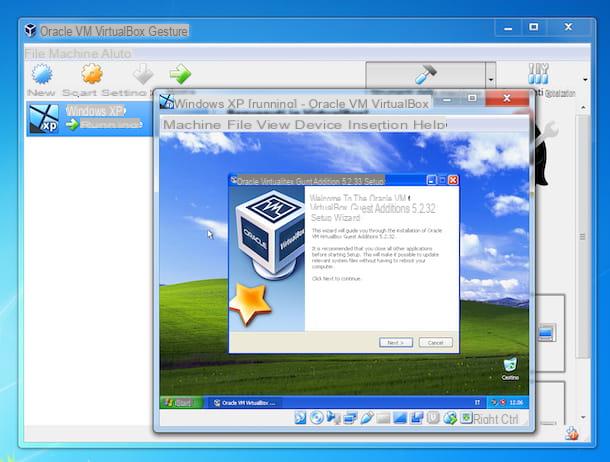Open Device menu in the VM window
The width and height of the screenshot is (610, 462).
pyautogui.click(x=318, y=125)
